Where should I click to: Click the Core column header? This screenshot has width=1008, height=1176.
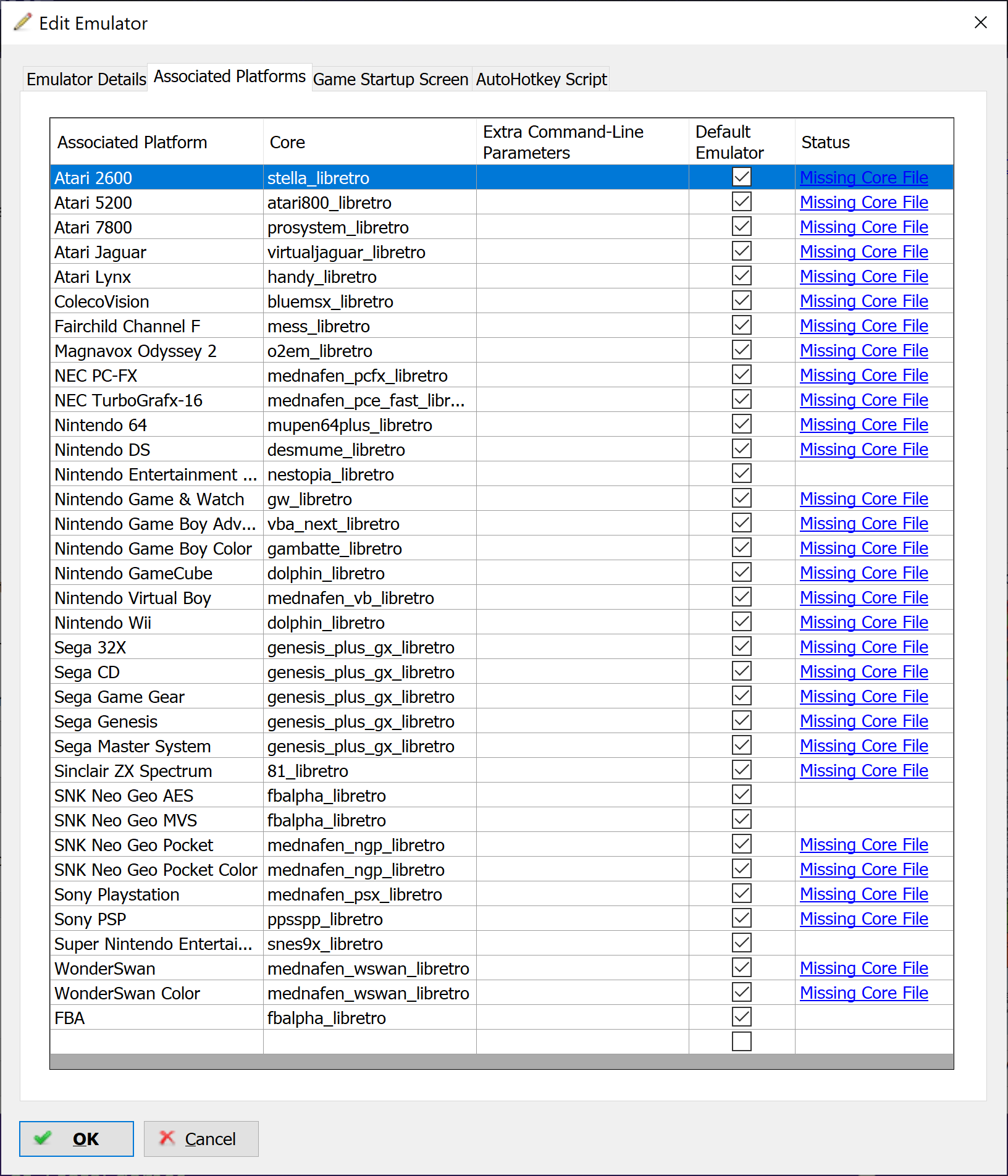[370, 142]
